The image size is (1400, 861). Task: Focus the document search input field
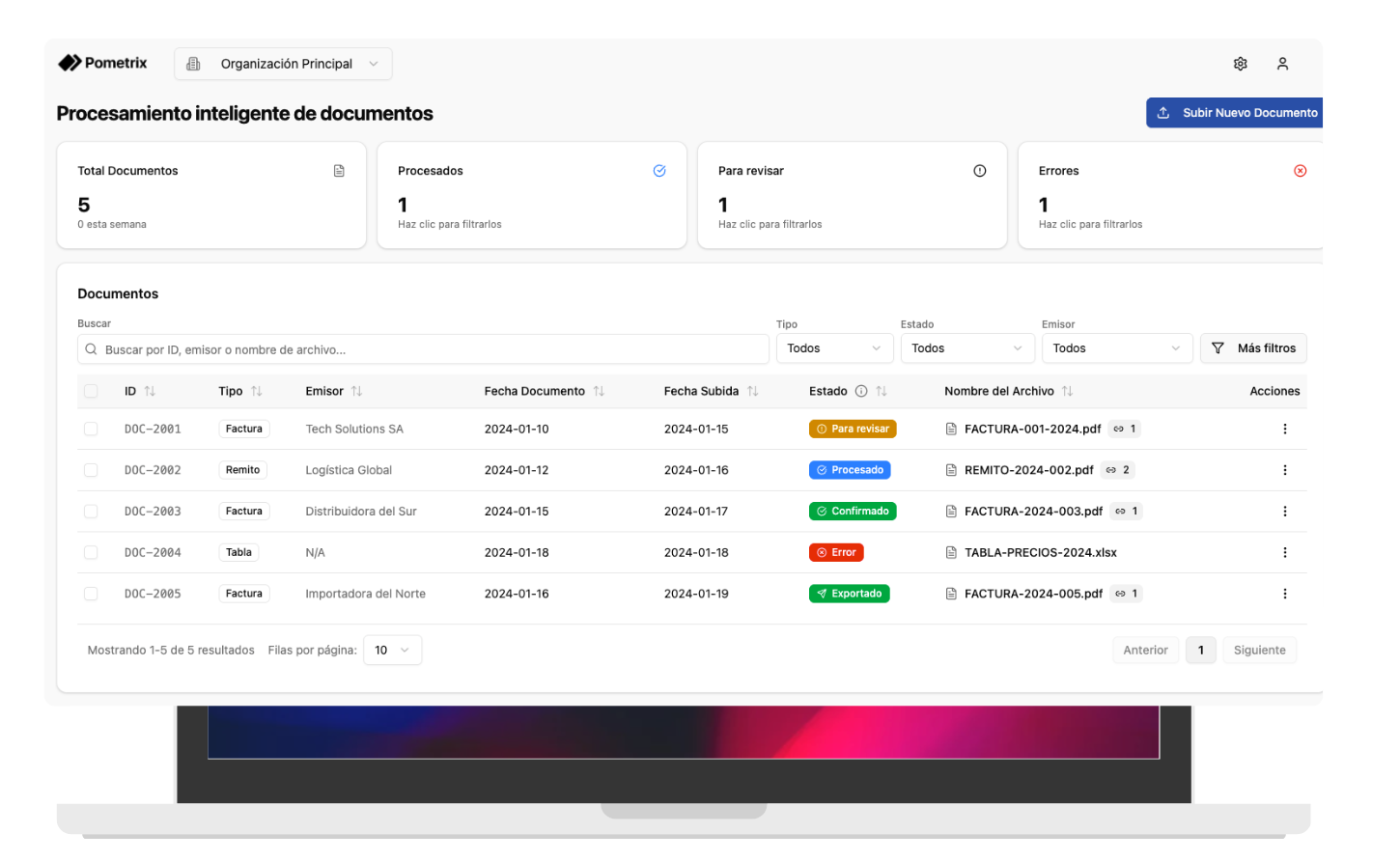click(425, 349)
